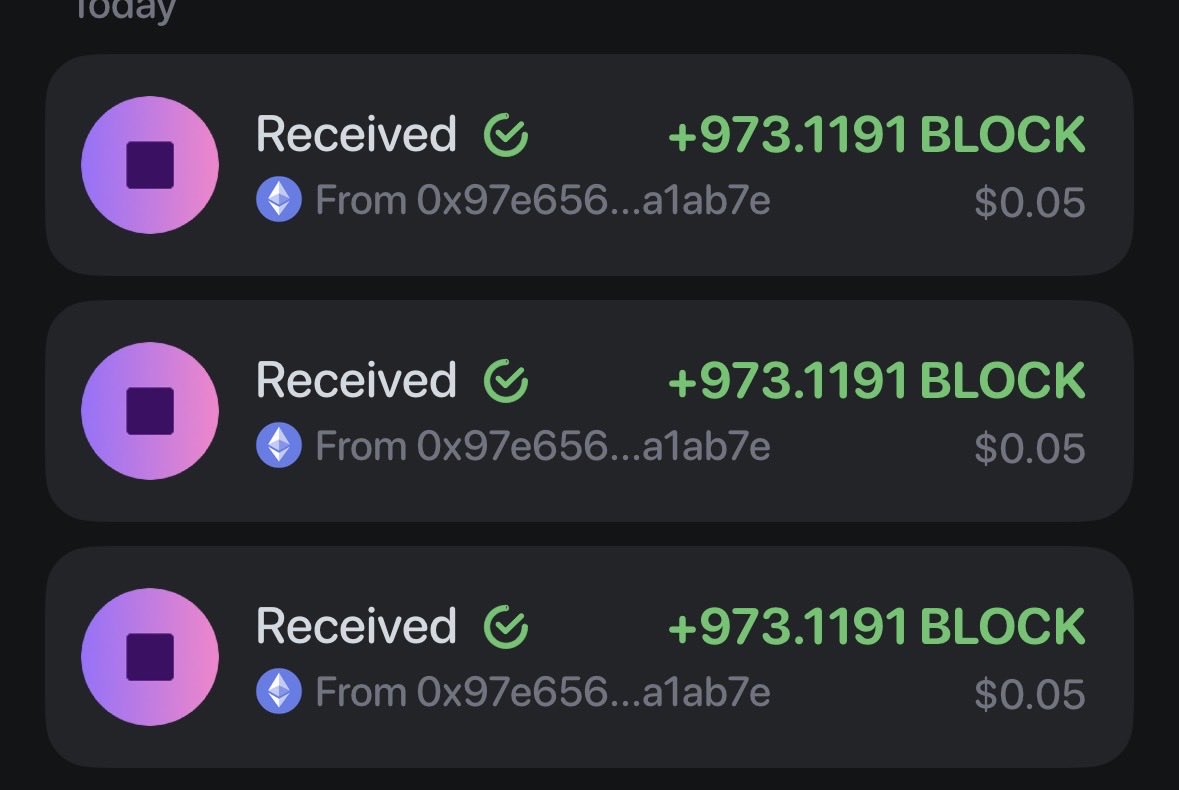Tap the BLOCK token icon in the bottom transaction
Screen dimensions: 1179x790
pos(150,657)
